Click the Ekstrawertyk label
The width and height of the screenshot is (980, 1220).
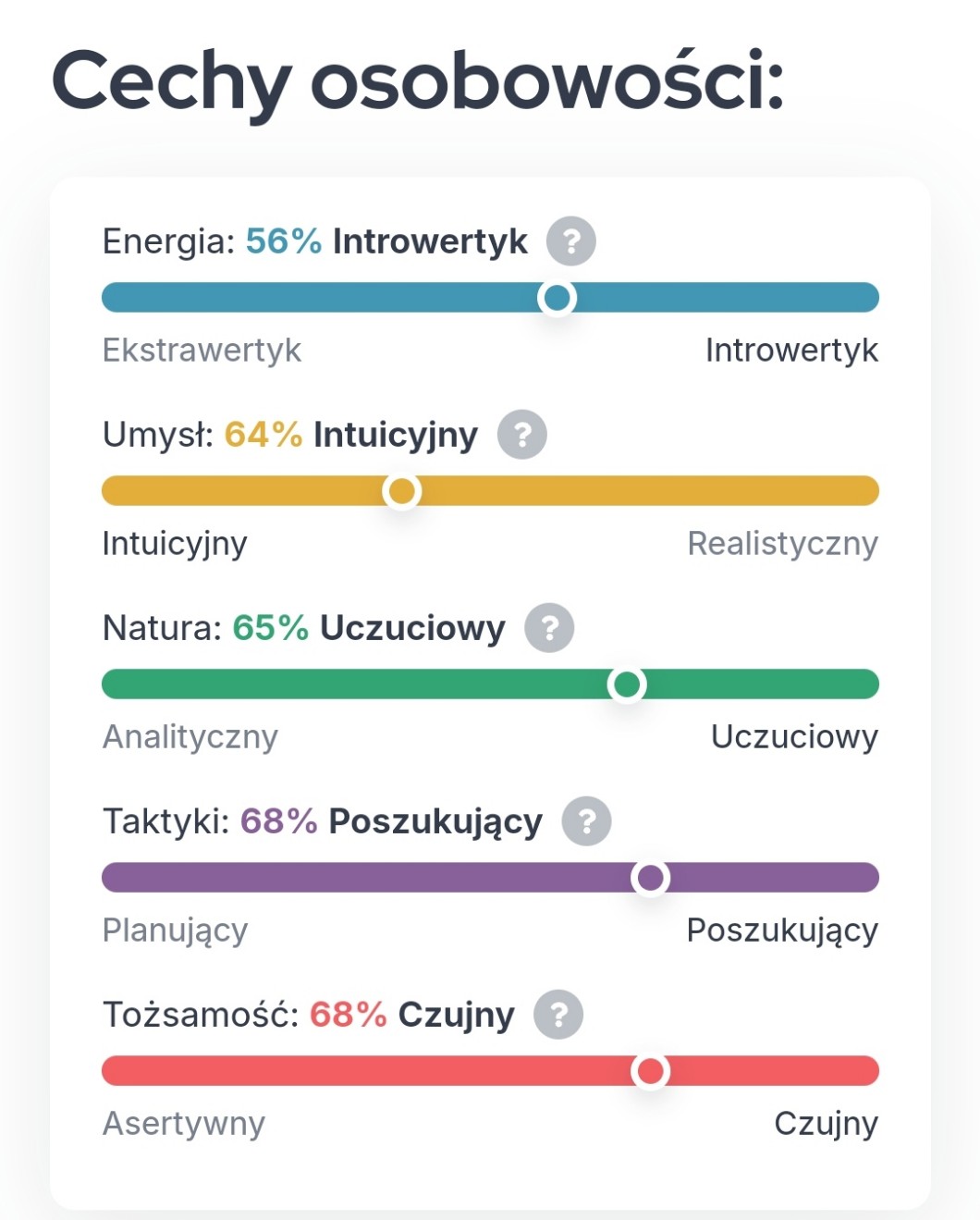[x=202, y=351]
